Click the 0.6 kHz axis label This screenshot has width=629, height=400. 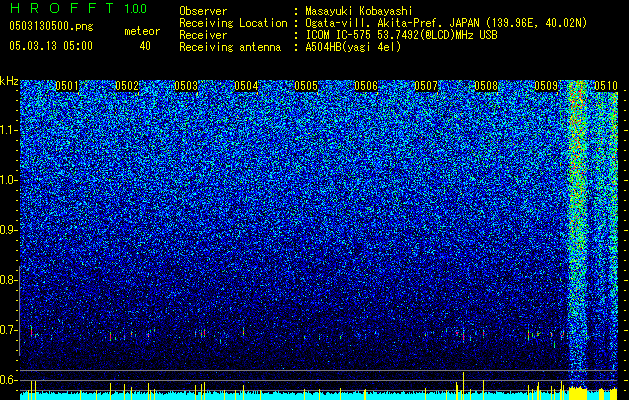point(9,380)
